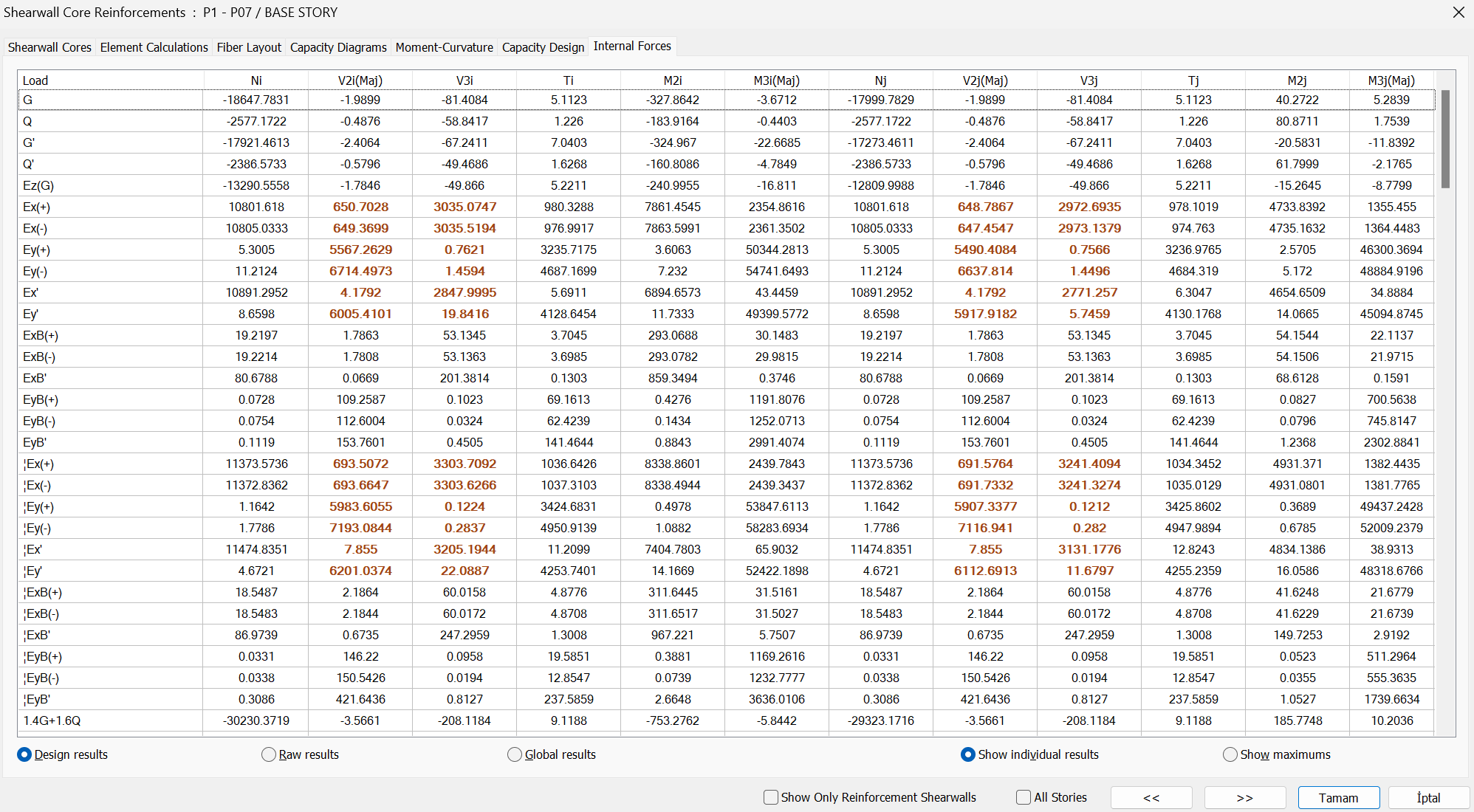This screenshot has width=1474, height=812.
Task: Click the vertical scrollbar thumb of table
Action: click(1445, 139)
